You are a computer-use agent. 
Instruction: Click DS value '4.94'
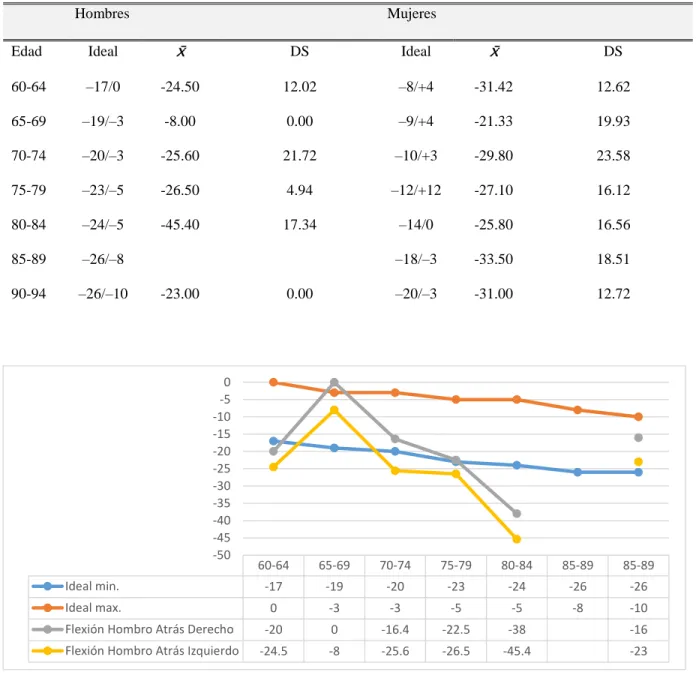coord(300,190)
